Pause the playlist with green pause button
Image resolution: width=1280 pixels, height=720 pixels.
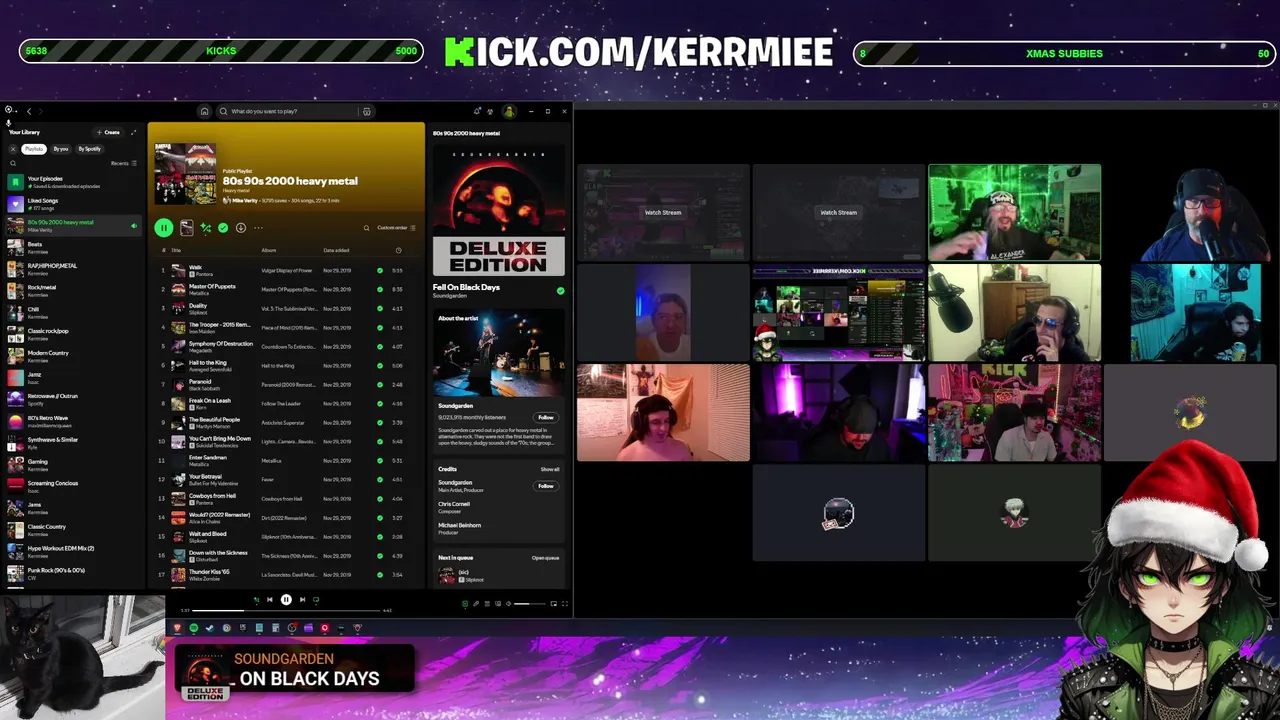pos(164,228)
